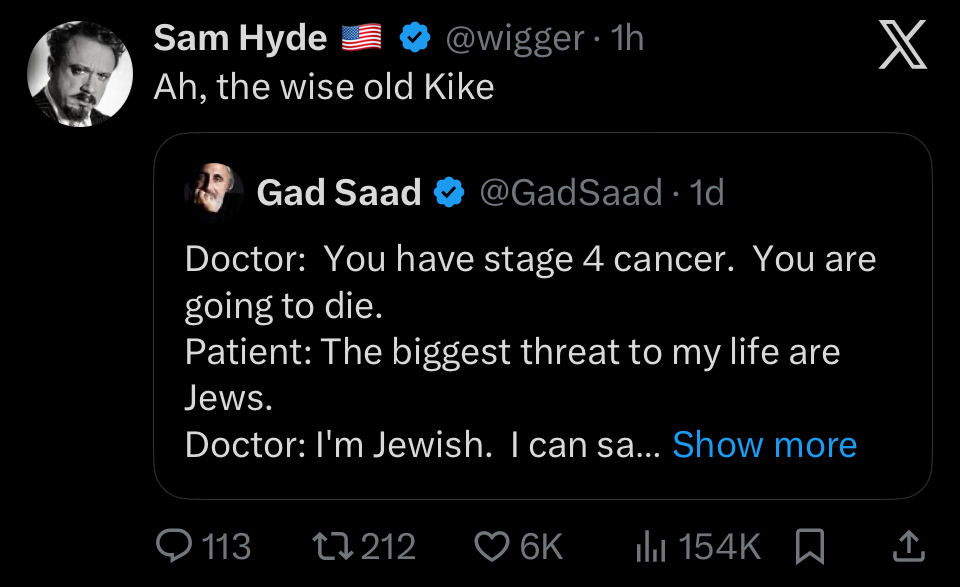
Task: Click the reply speech bubble icon
Action: (175, 546)
